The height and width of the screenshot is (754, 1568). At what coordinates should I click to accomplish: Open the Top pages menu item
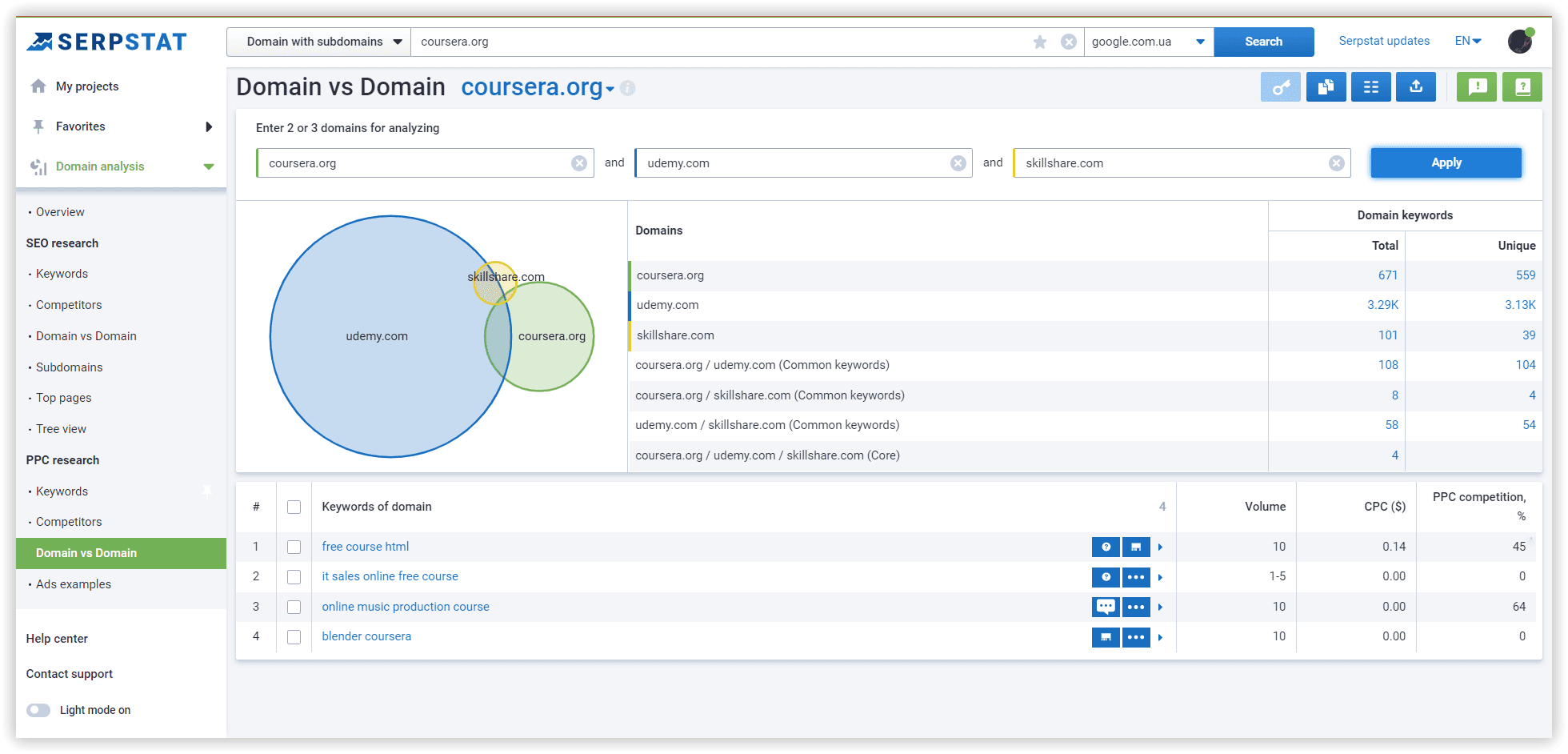tap(64, 398)
